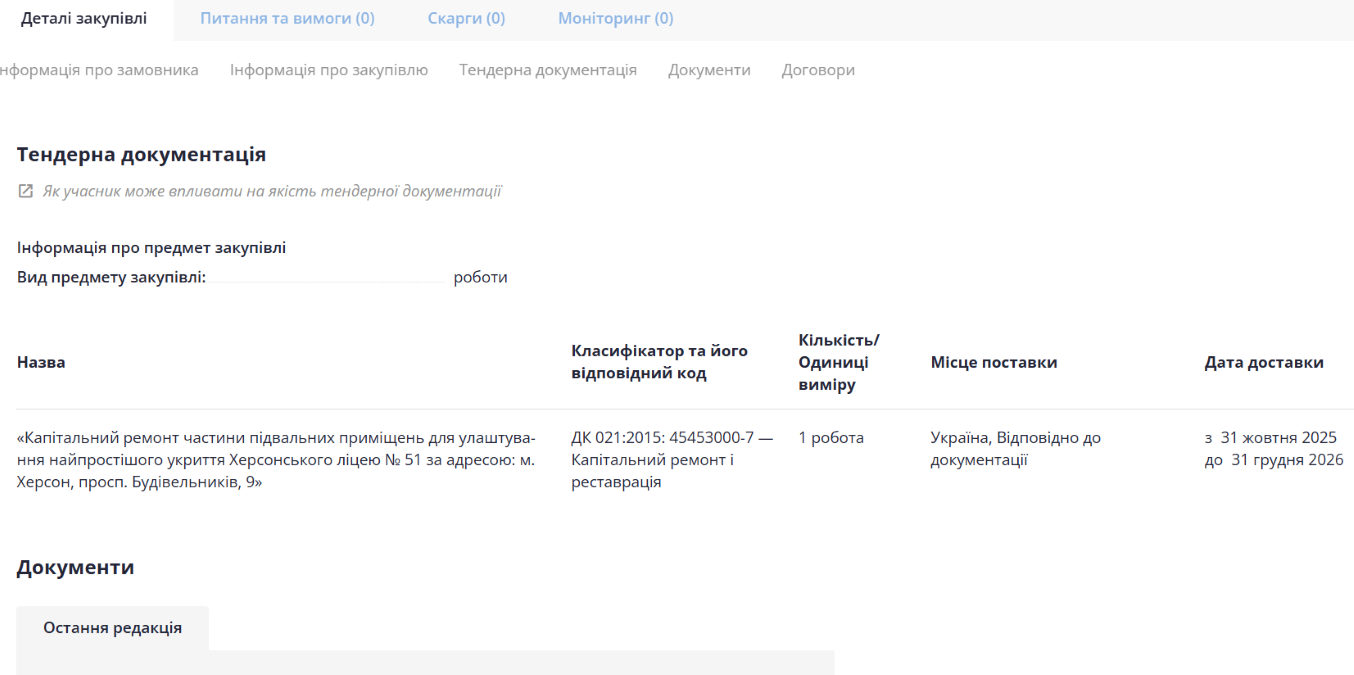The image size is (1354, 675).
Task: Open Документи in the sub-navigation bar
Action: point(709,70)
